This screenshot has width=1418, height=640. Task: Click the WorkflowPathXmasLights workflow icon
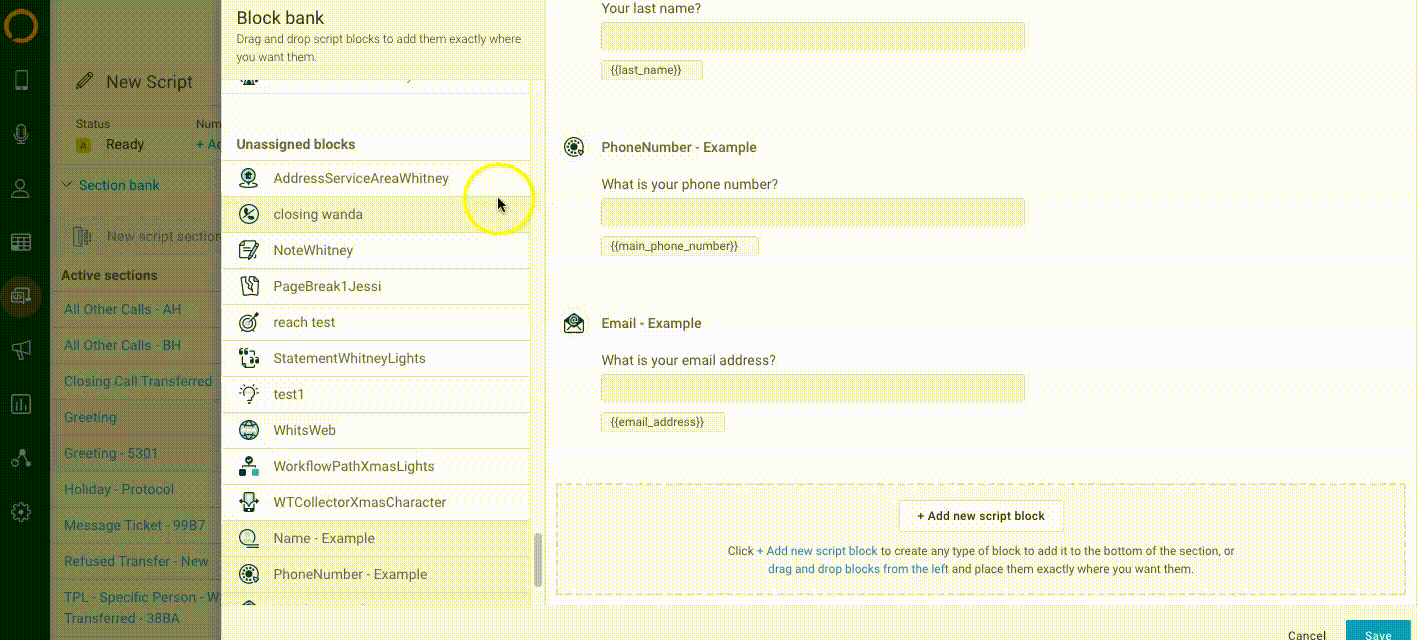click(x=249, y=467)
